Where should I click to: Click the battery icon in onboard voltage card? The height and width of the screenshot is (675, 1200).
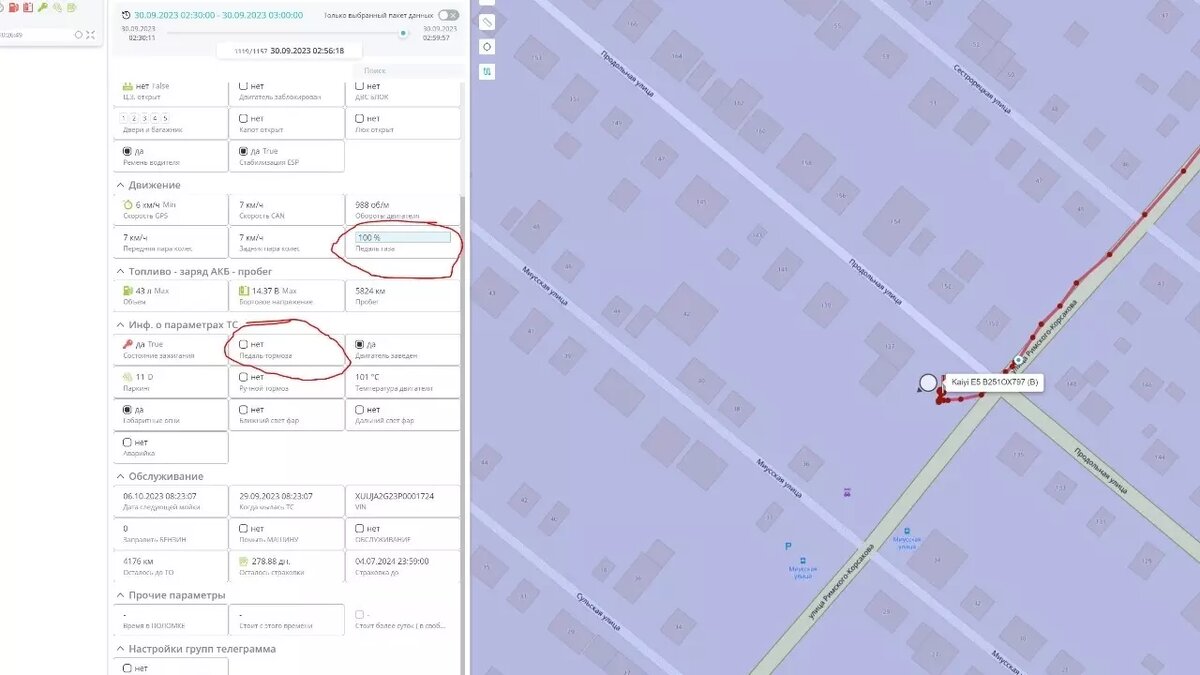(x=244, y=291)
